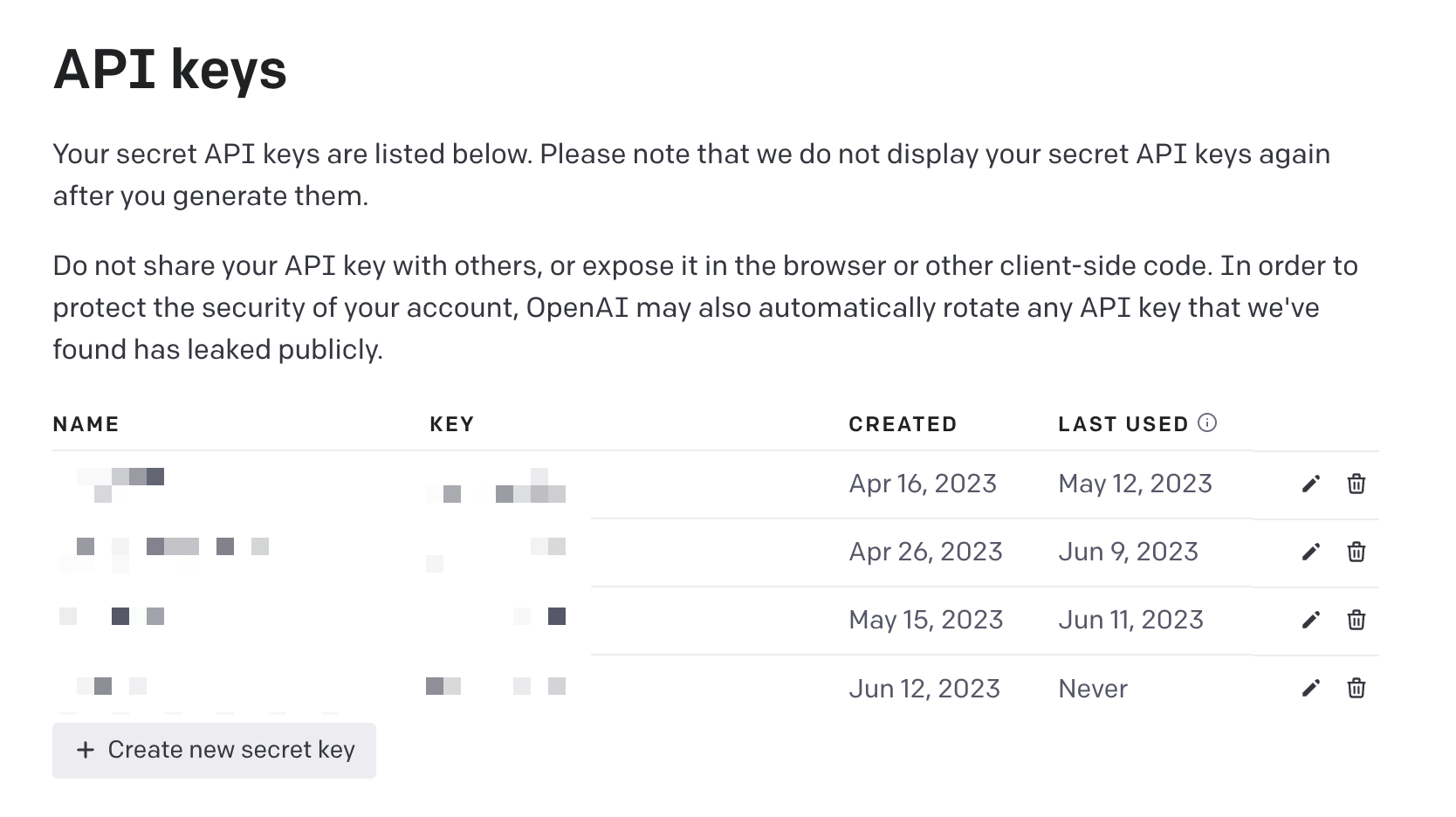The image size is (1456, 817).
Task: Click the API keys page heading
Action: (x=170, y=70)
